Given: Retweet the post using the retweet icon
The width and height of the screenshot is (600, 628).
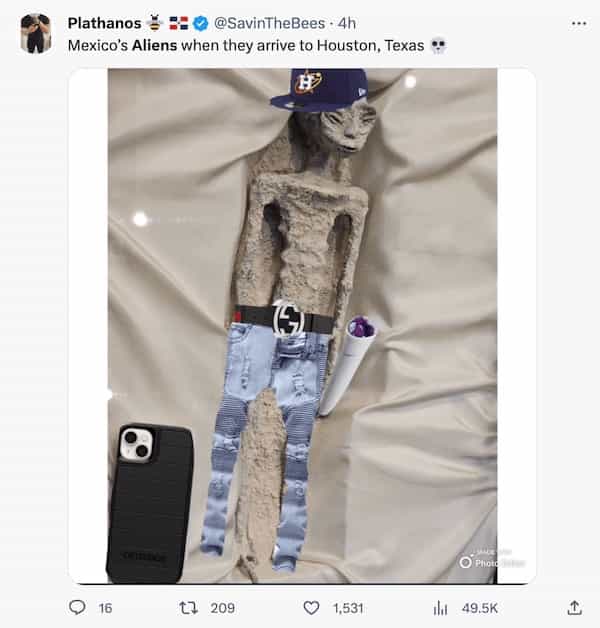Looking at the screenshot, I should point(188,608).
